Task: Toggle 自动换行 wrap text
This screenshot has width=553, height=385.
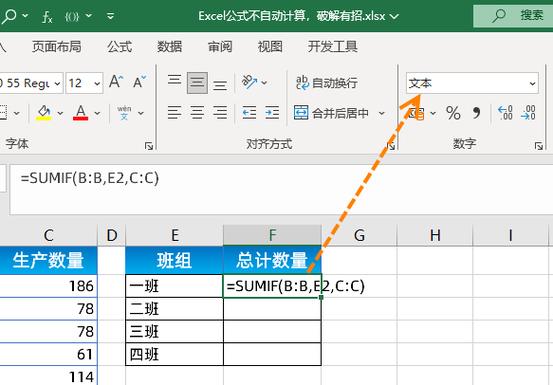Action: (327, 83)
